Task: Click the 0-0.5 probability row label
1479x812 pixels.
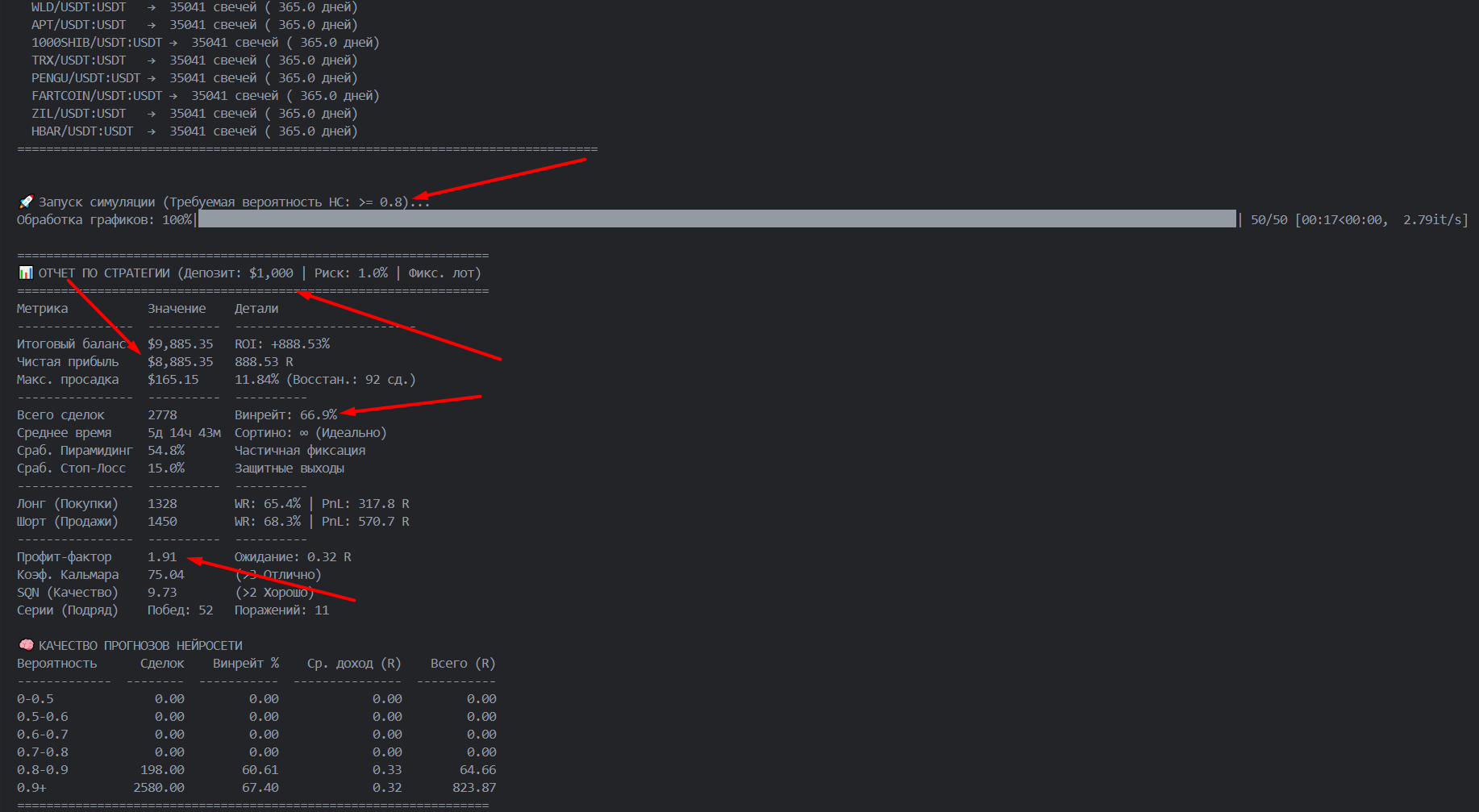Action: 35,699
